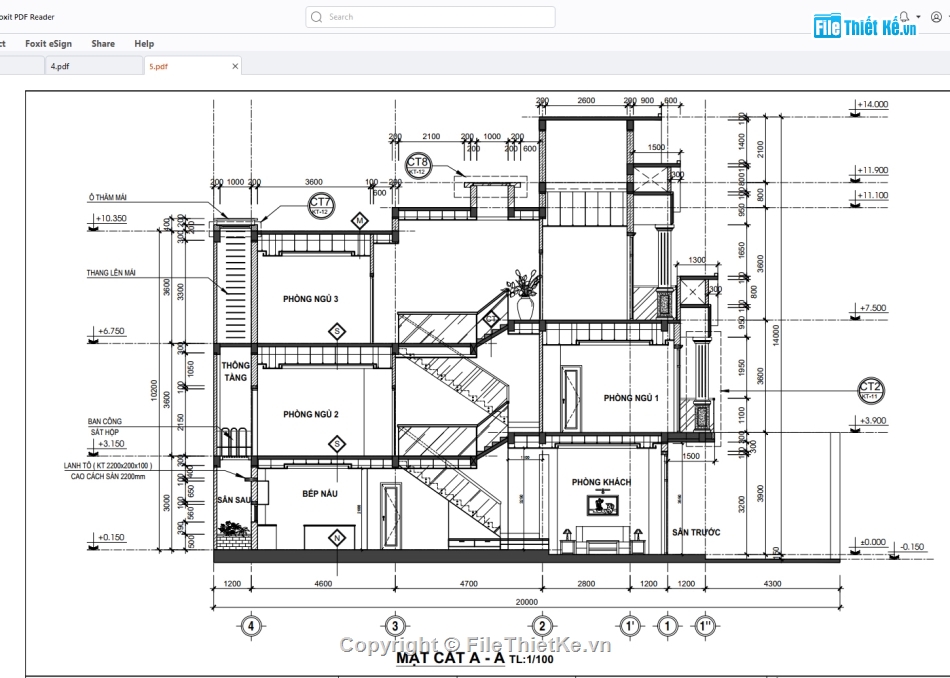Focus the Search input field

[x=440, y=17]
